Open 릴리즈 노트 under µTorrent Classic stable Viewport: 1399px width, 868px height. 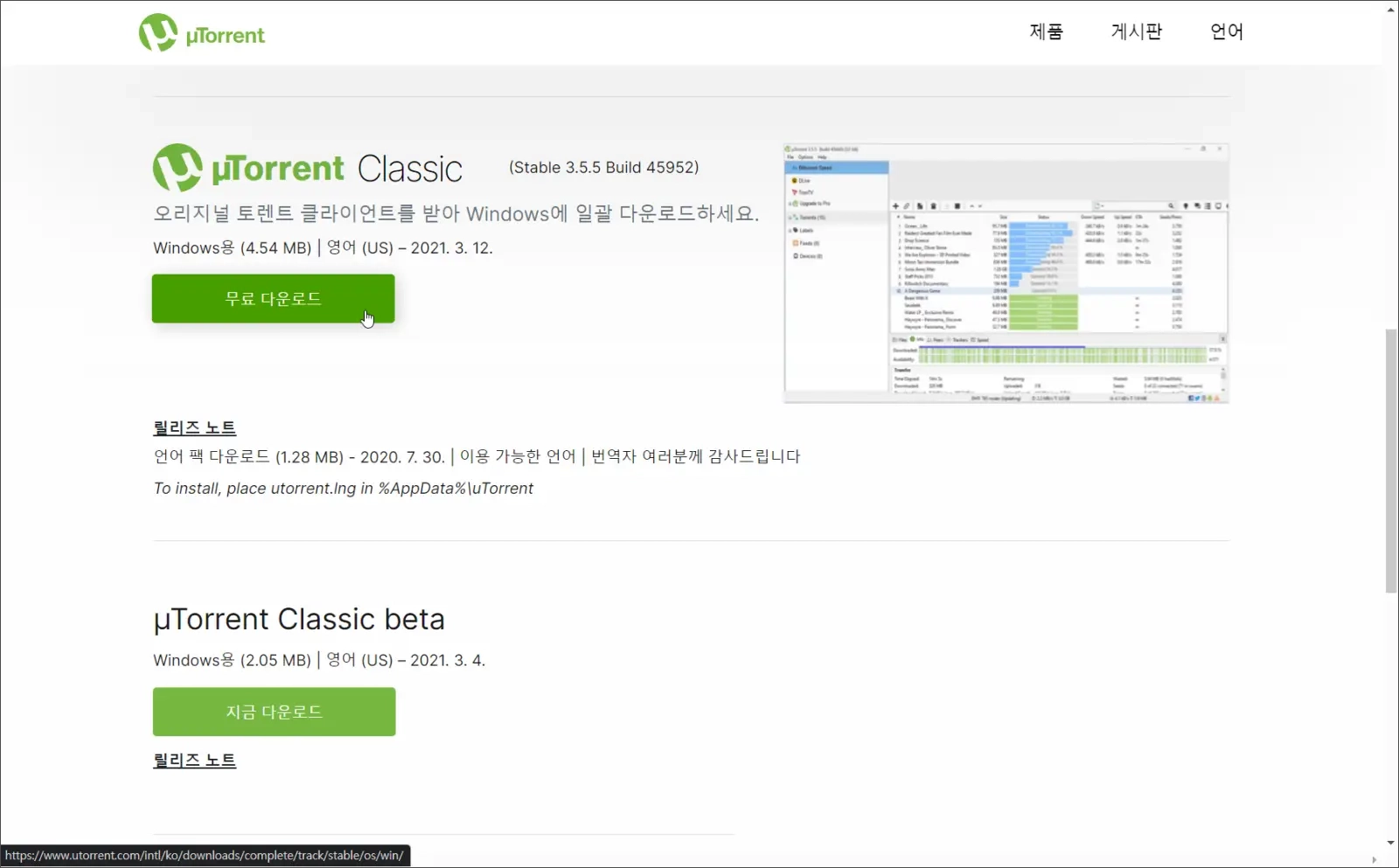pos(194,427)
